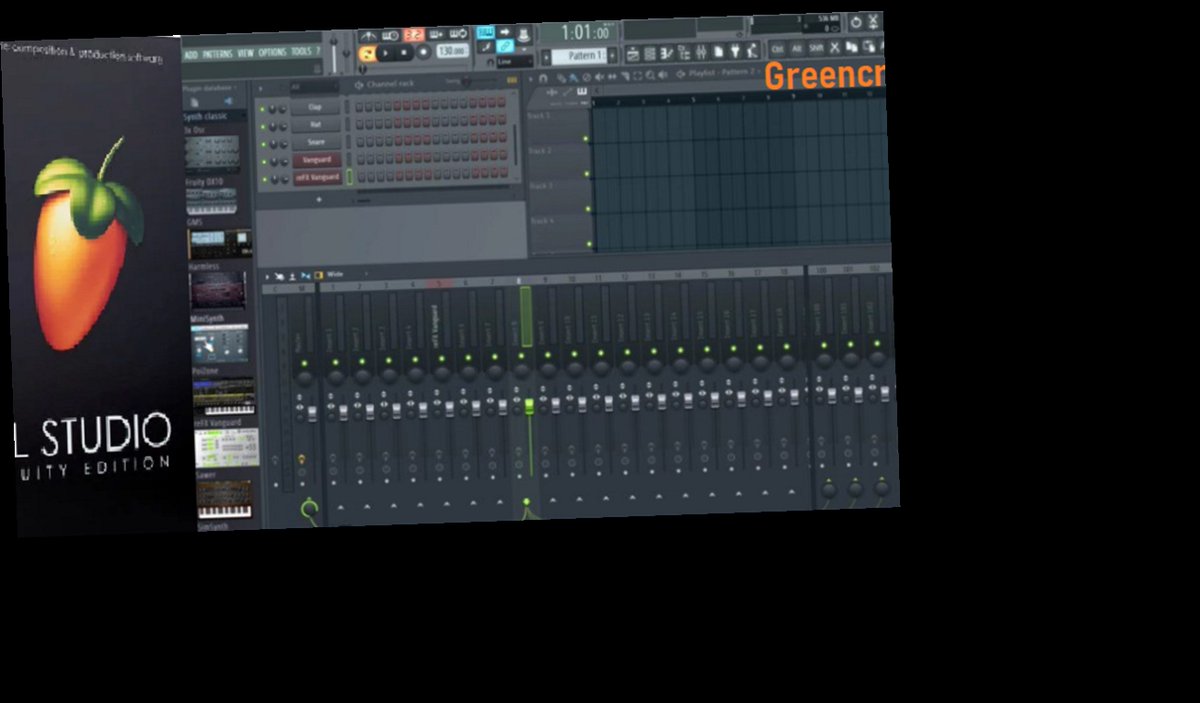The height and width of the screenshot is (703, 1200).
Task: Select the MiniSynth plugin thumbnail
Action: (220, 343)
